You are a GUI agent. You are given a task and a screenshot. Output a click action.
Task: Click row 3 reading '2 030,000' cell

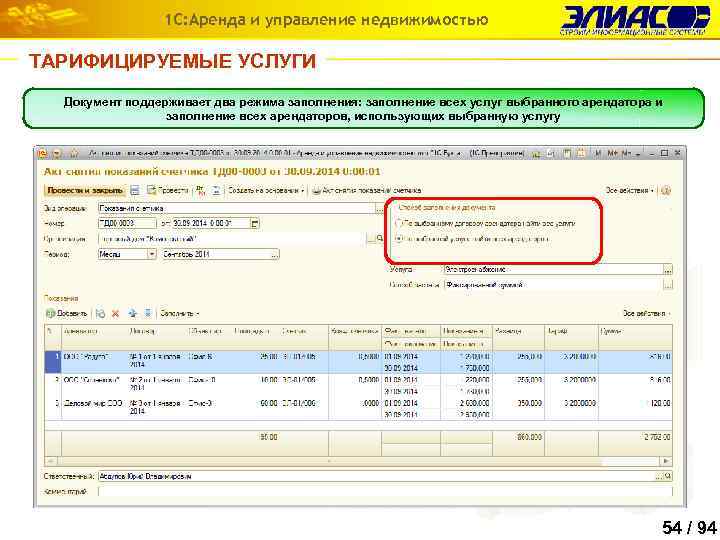point(466,403)
